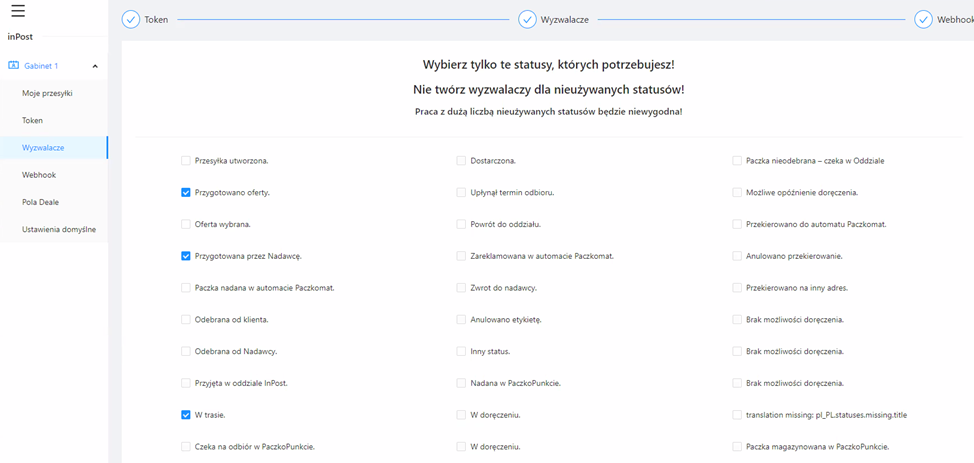Check Przekierowano na inny adres checkbox
The height and width of the screenshot is (463, 974).
pos(737,288)
